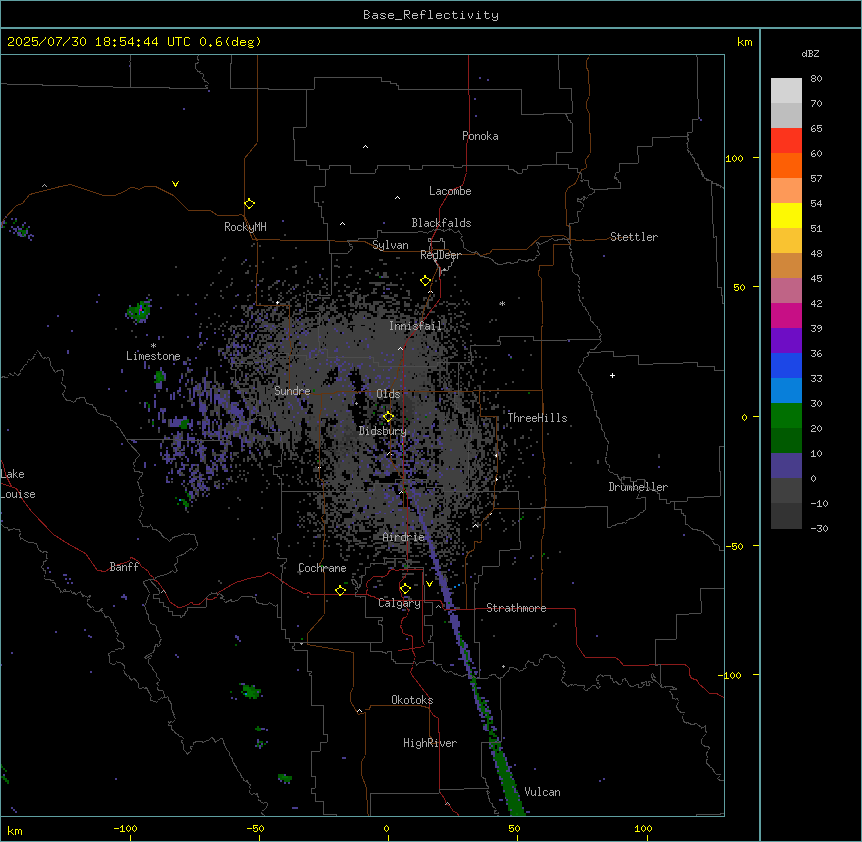862x842 pixels.
Task: Click the yellow V marker east of Calgary
Action: [429, 584]
